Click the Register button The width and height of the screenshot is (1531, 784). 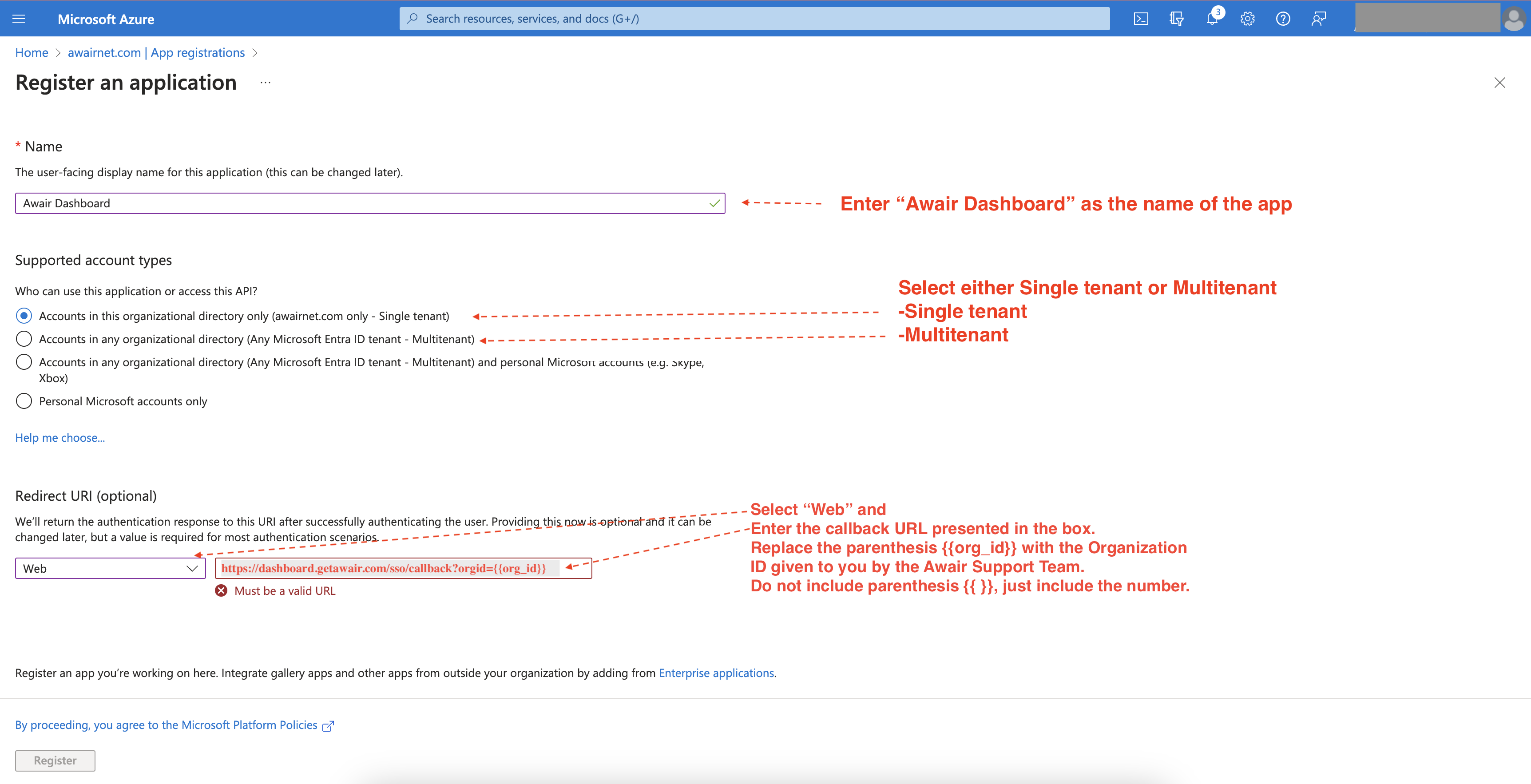click(55, 760)
